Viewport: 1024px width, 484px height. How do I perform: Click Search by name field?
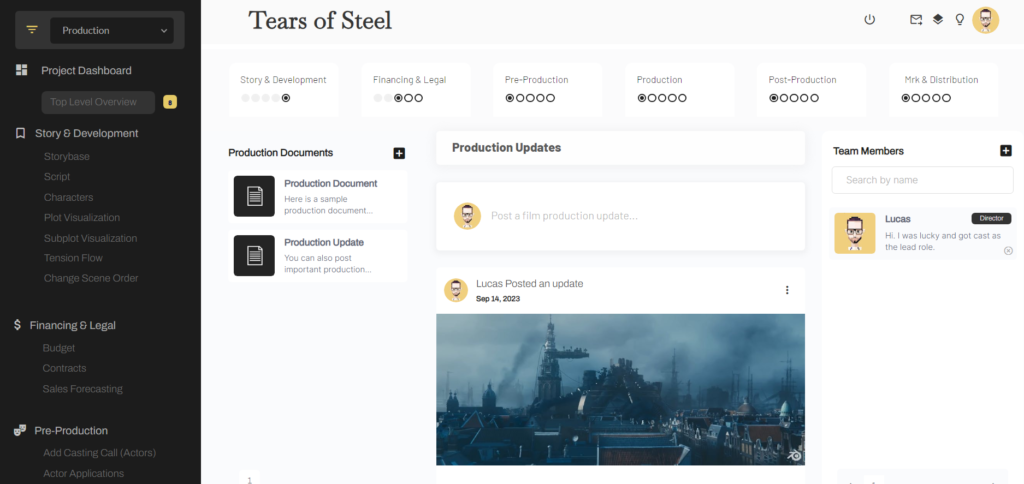[x=922, y=180]
